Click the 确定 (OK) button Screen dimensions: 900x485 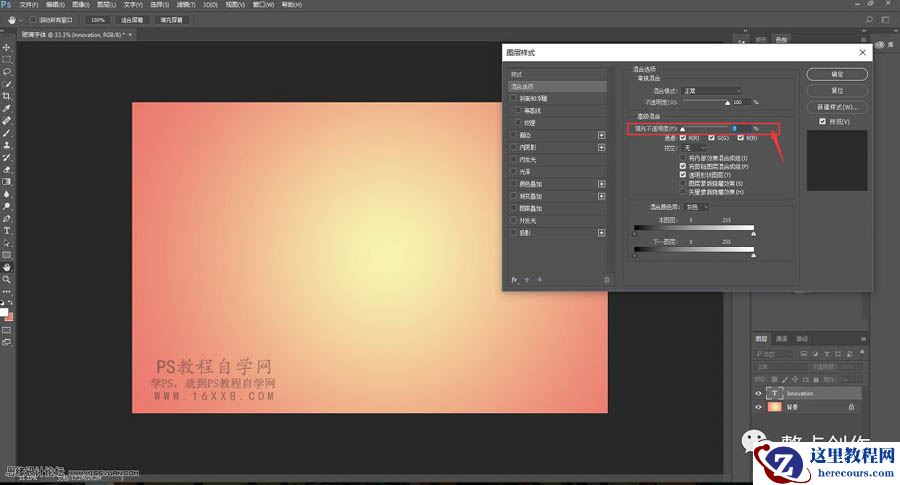click(837, 74)
